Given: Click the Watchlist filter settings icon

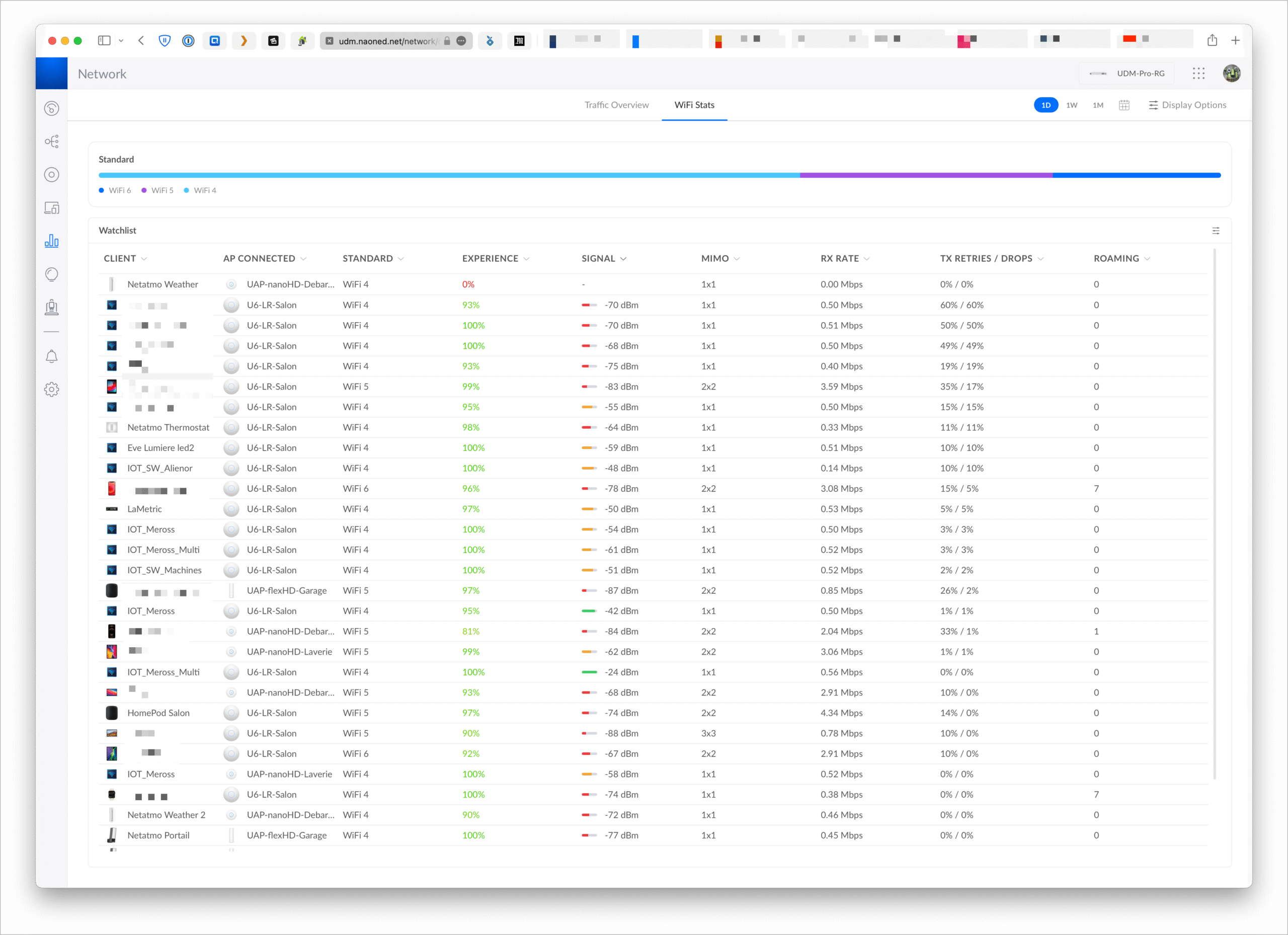Looking at the screenshot, I should 1216,230.
